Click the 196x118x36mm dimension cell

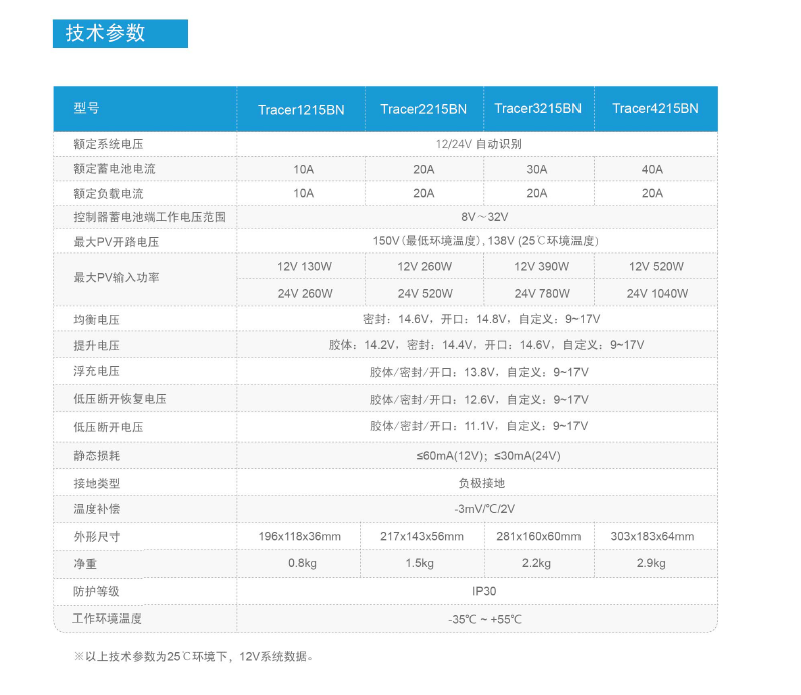(299, 537)
